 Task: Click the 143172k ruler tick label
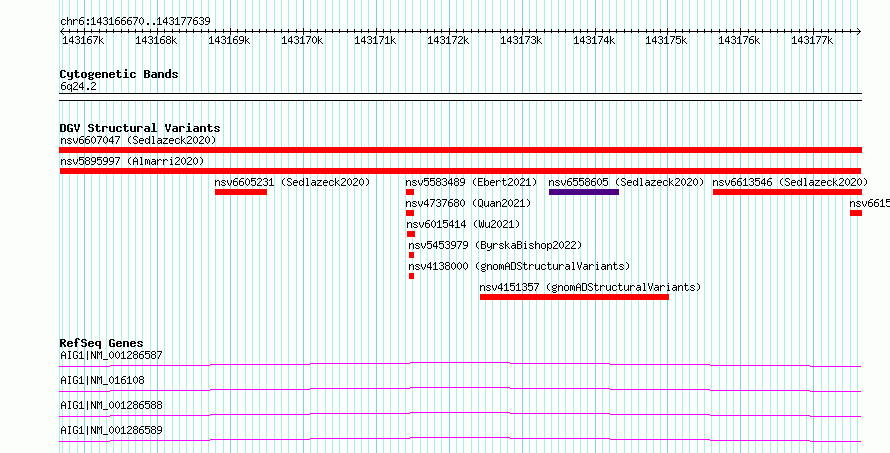(x=448, y=41)
